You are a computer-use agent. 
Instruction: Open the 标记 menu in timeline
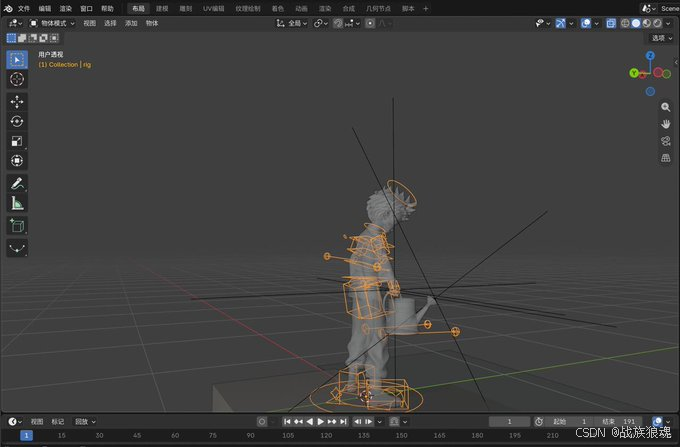pyautogui.click(x=58, y=421)
